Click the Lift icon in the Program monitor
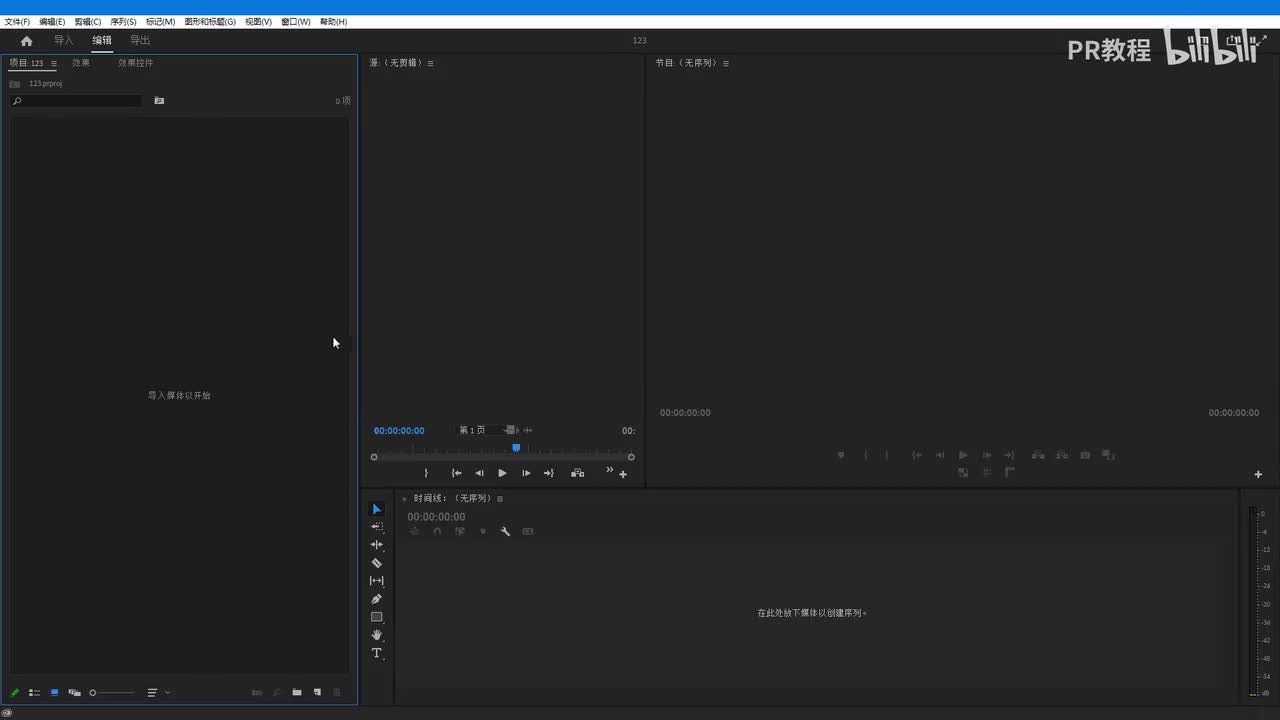Screen dimensions: 1280x720 coord(1038,455)
